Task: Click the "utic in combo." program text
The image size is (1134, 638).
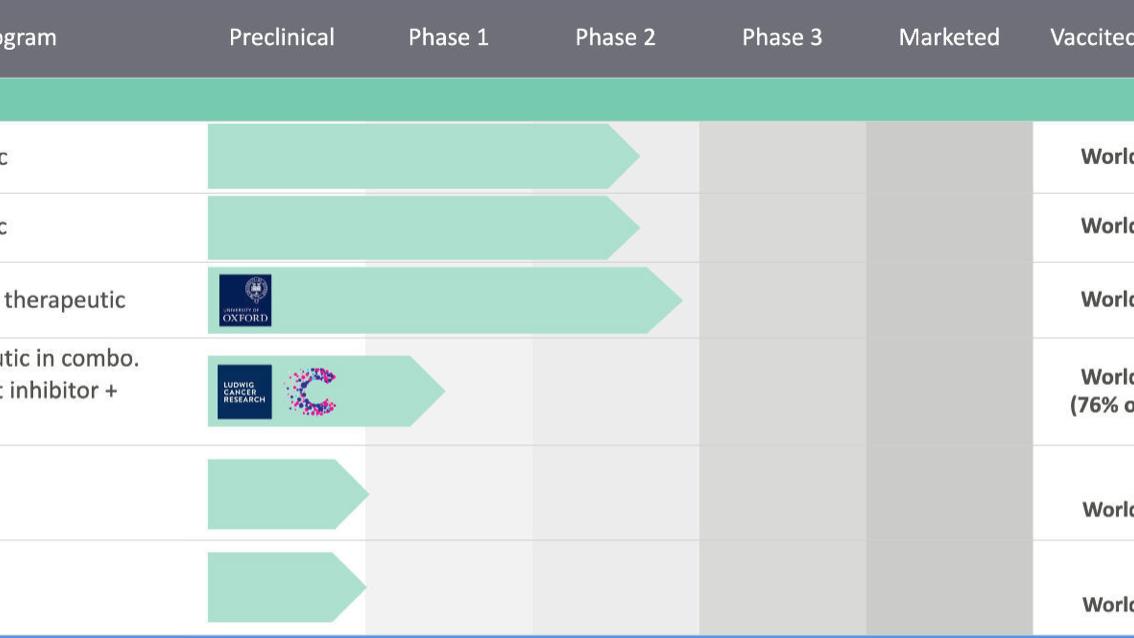Action: click(x=70, y=358)
